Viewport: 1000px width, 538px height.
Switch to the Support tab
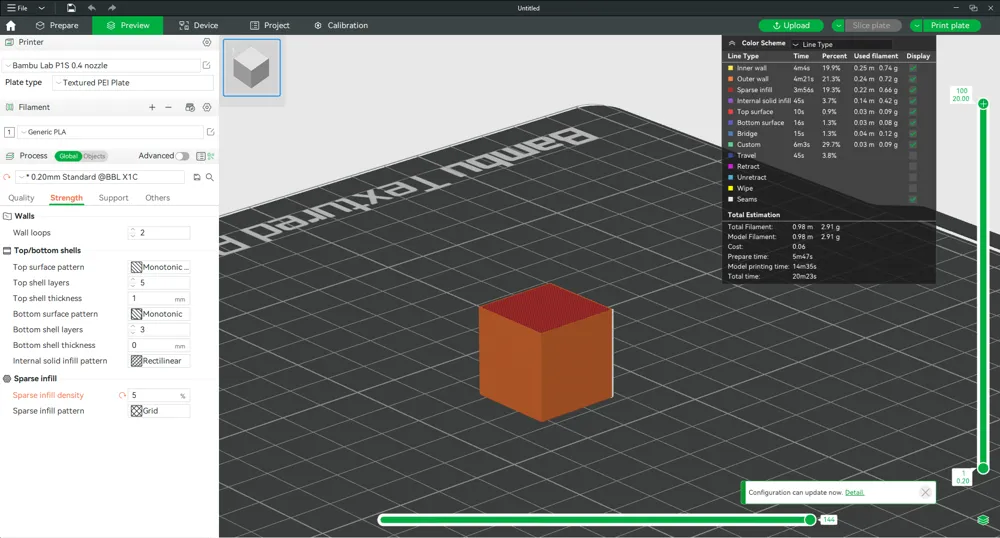114,198
